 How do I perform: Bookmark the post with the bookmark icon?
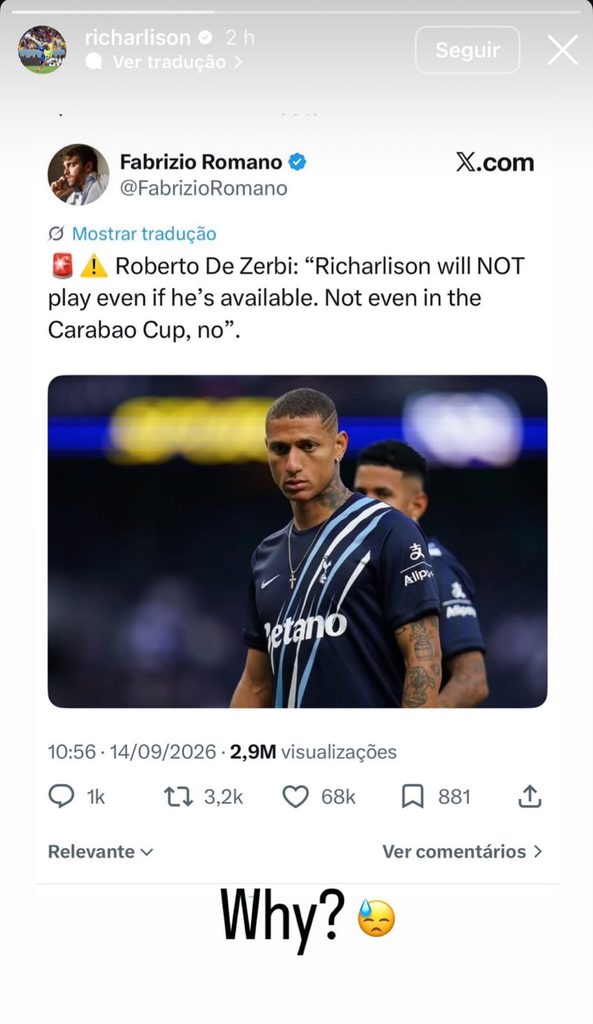[412, 797]
